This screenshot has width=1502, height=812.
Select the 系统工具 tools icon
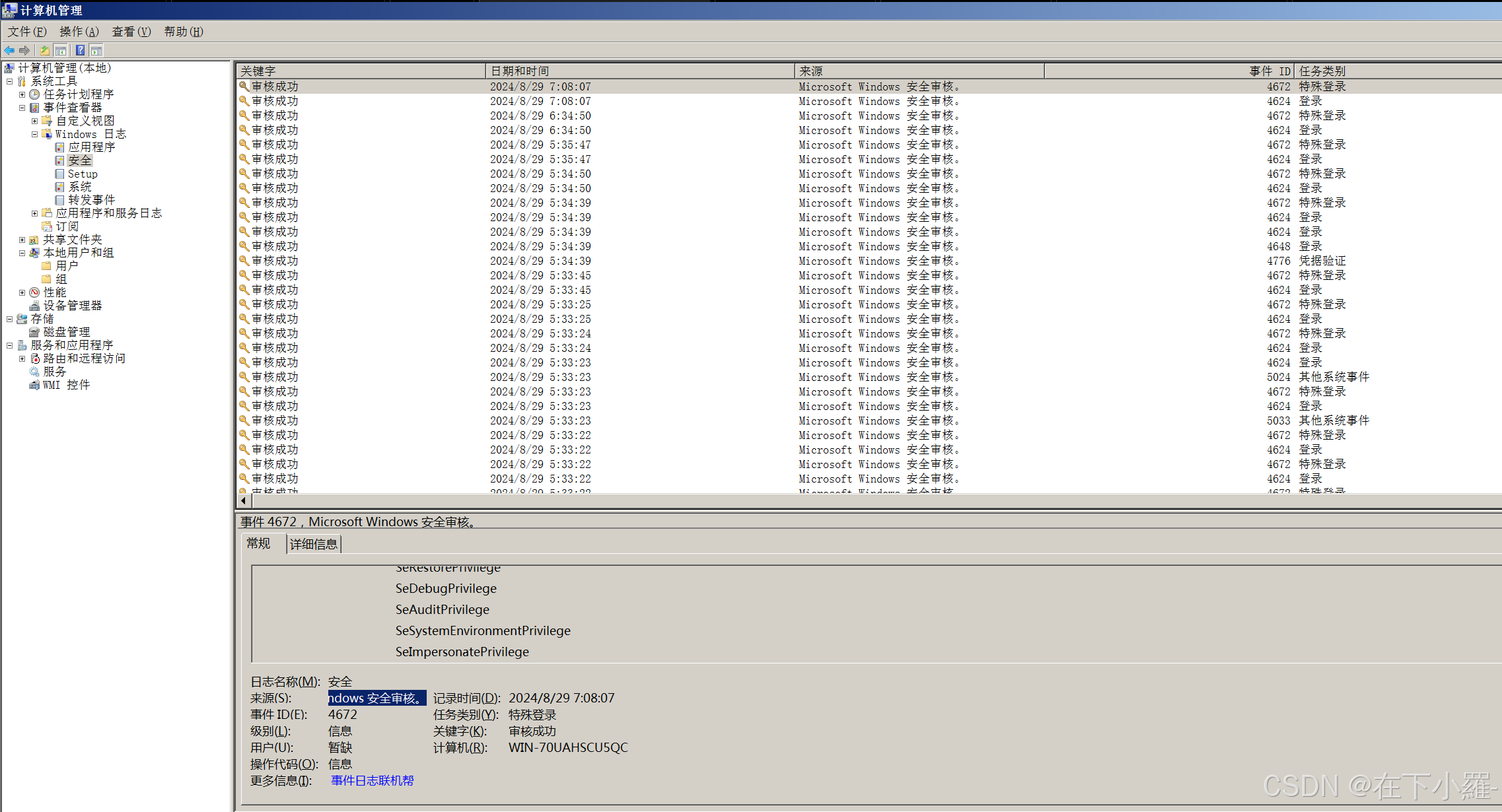coord(22,81)
